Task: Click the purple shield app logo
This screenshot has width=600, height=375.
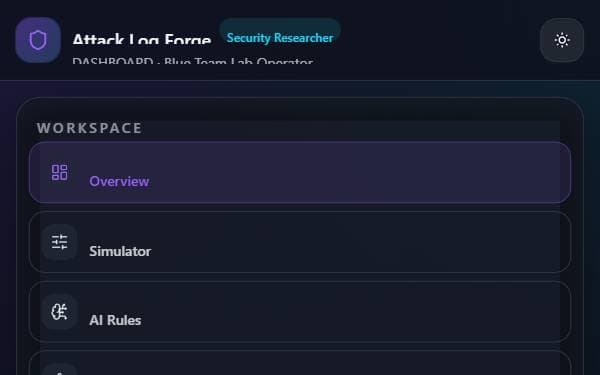Action: pos(38,40)
